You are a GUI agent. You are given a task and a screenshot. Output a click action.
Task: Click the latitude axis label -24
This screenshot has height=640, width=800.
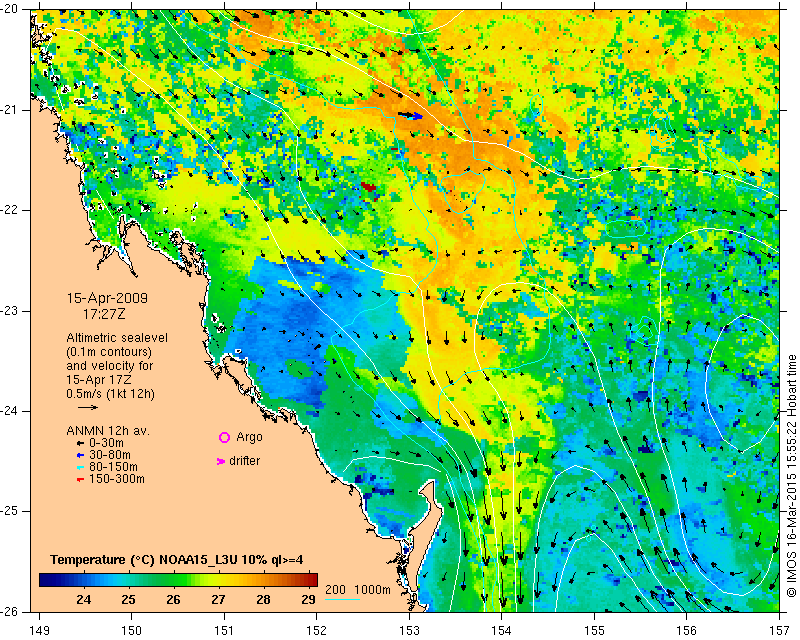9,411
